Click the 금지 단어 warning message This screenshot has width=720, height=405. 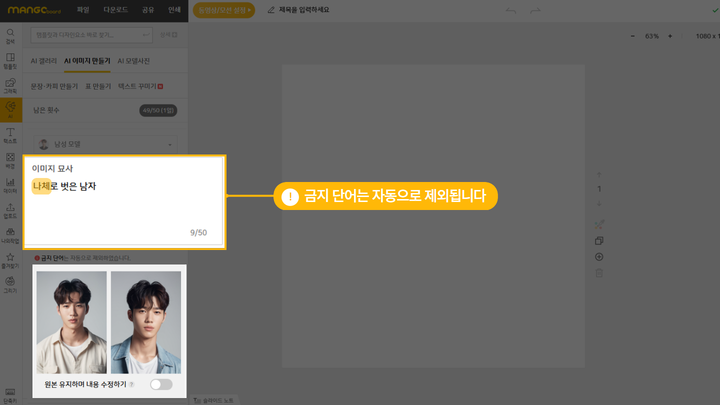[83, 258]
